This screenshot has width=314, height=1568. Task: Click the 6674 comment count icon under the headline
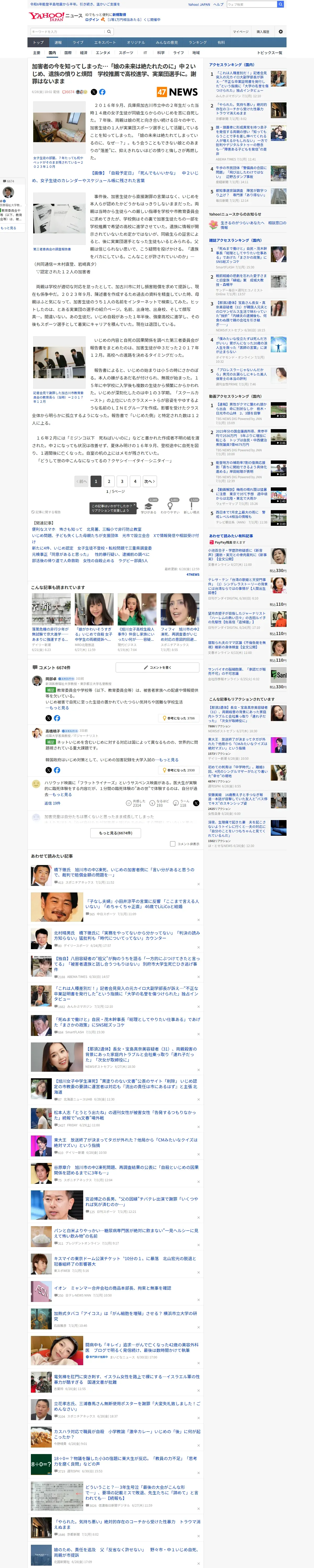coord(69,92)
